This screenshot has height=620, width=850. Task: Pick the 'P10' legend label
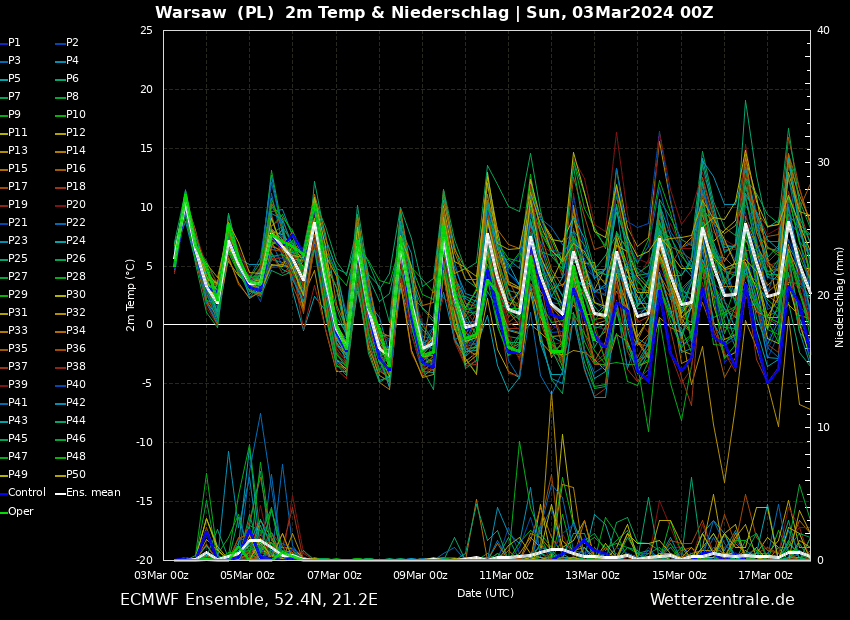pyautogui.click(x=76, y=114)
